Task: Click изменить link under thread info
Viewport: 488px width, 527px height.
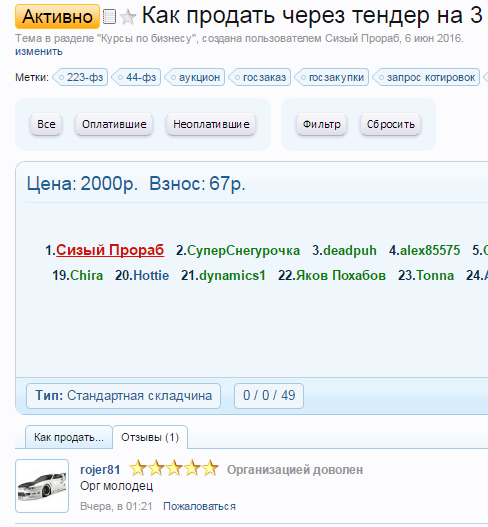Action: click(39, 51)
